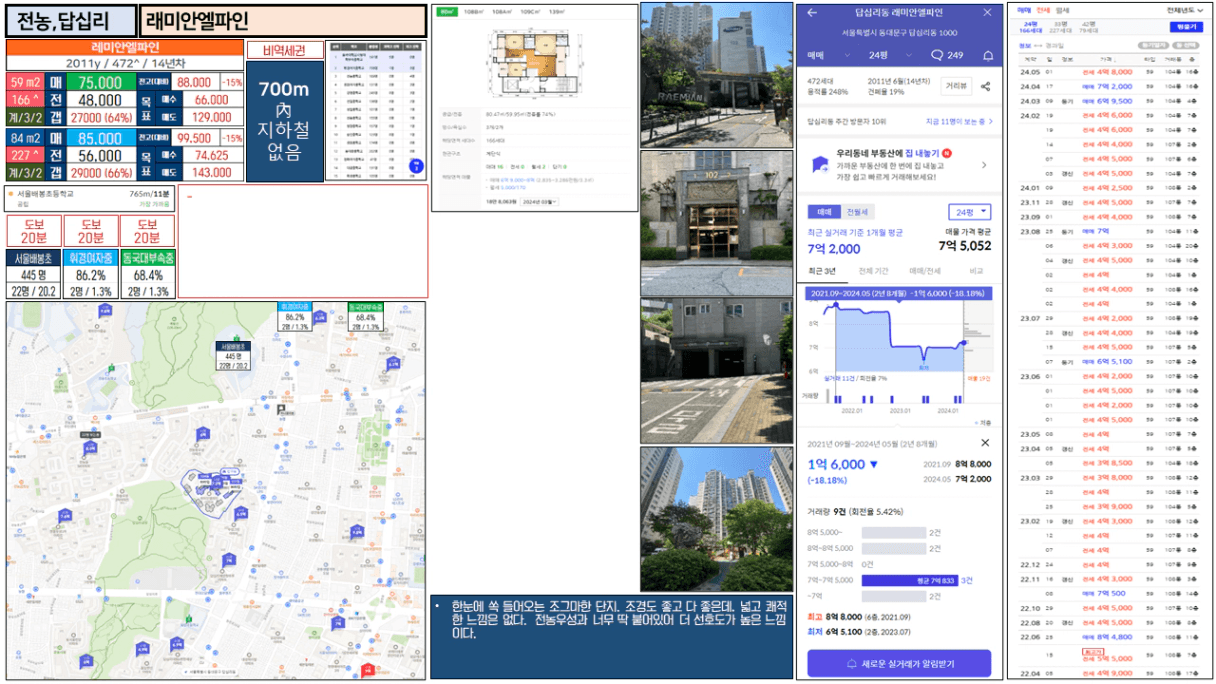Open the 거리뷰 street view button

click(956, 87)
